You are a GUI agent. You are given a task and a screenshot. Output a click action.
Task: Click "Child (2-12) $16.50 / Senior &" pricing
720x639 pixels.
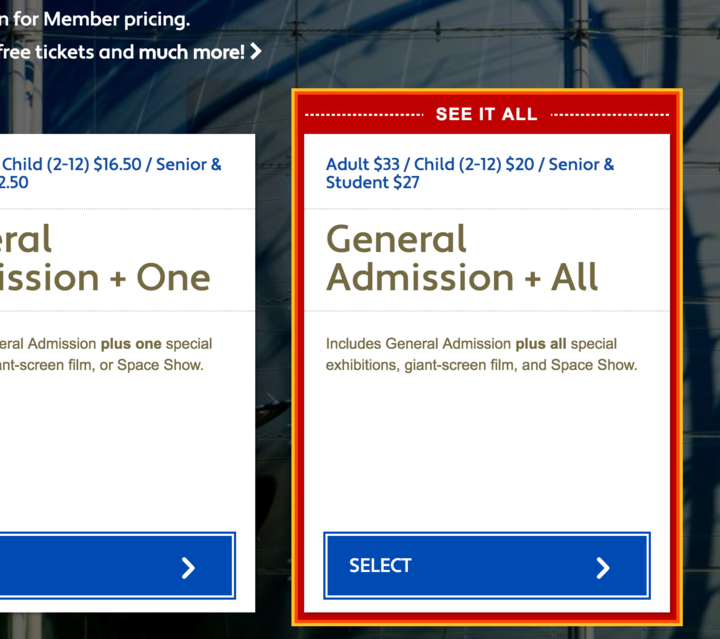click(x=112, y=164)
